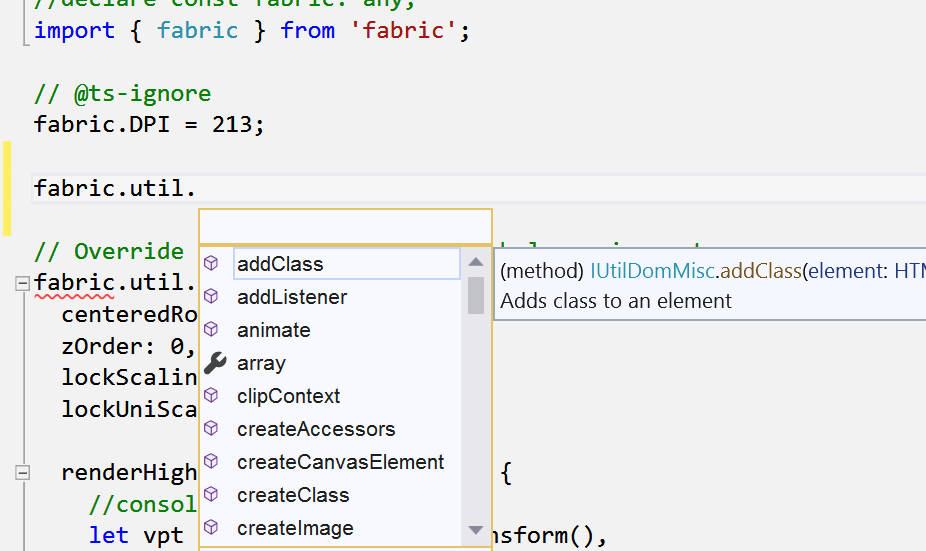Click the 'Adds class to an element' description
The height and width of the screenshot is (551, 926).
click(616, 301)
